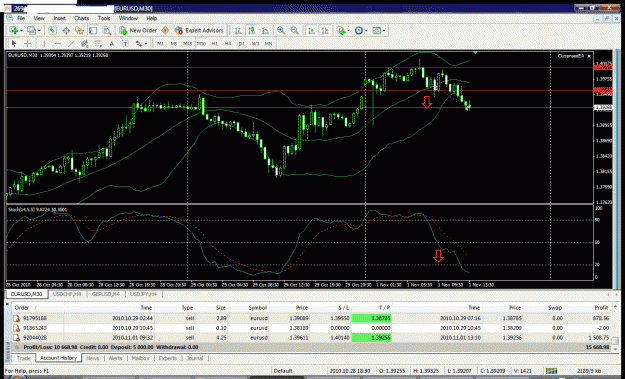Image resolution: width=625 pixels, height=379 pixels.
Task: Open the New Chart dropdown arrow
Action: [21, 30]
